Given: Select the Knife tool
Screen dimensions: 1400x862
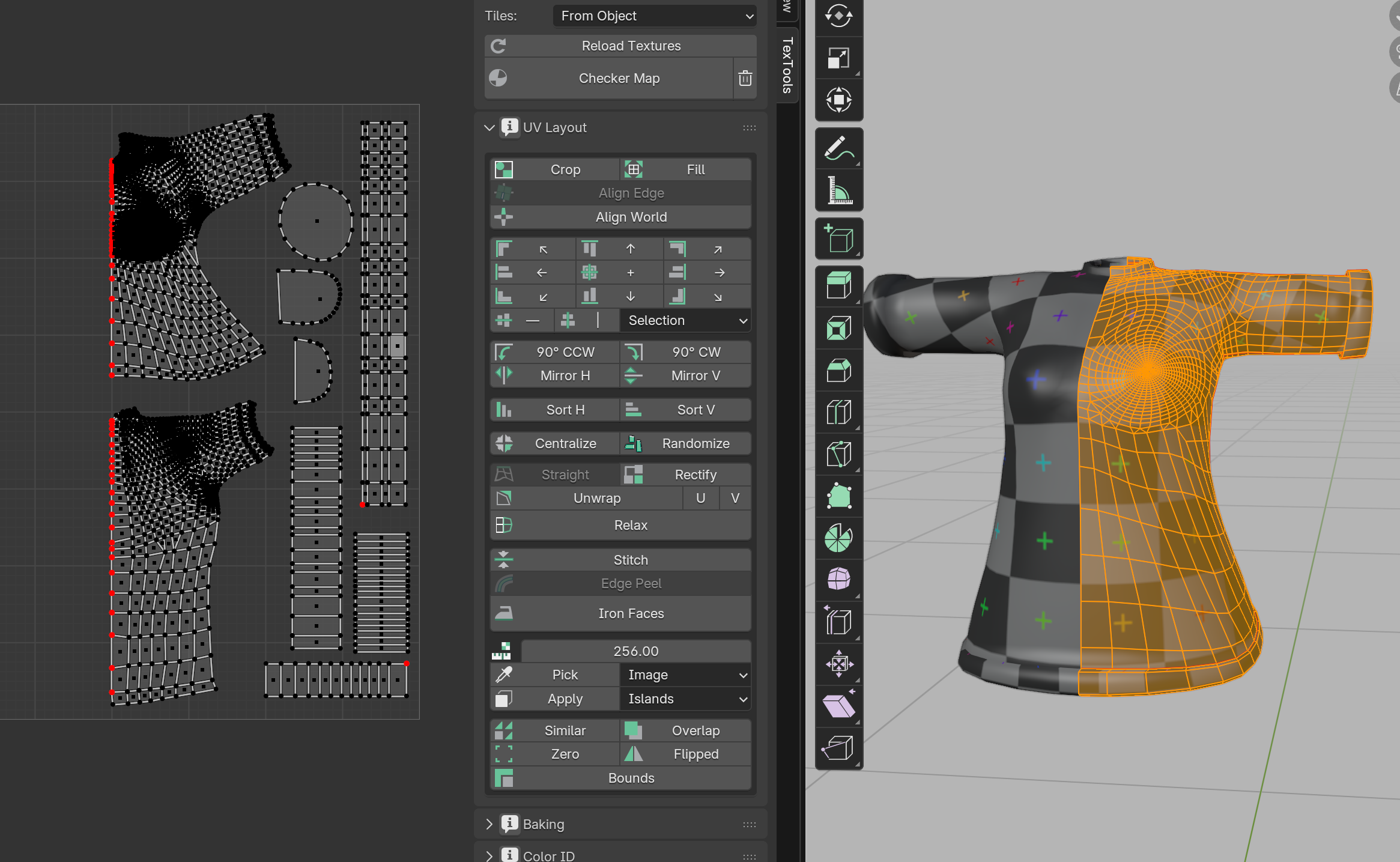Looking at the screenshot, I should click(x=838, y=454).
